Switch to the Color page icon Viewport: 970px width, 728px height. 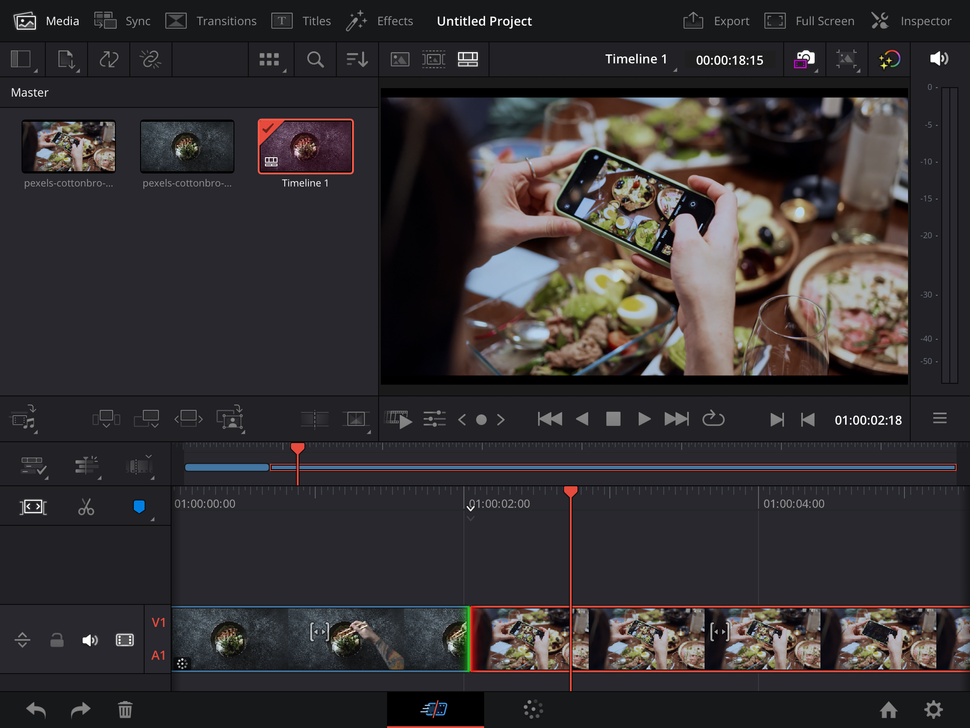pyautogui.click(x=533, y=709)
